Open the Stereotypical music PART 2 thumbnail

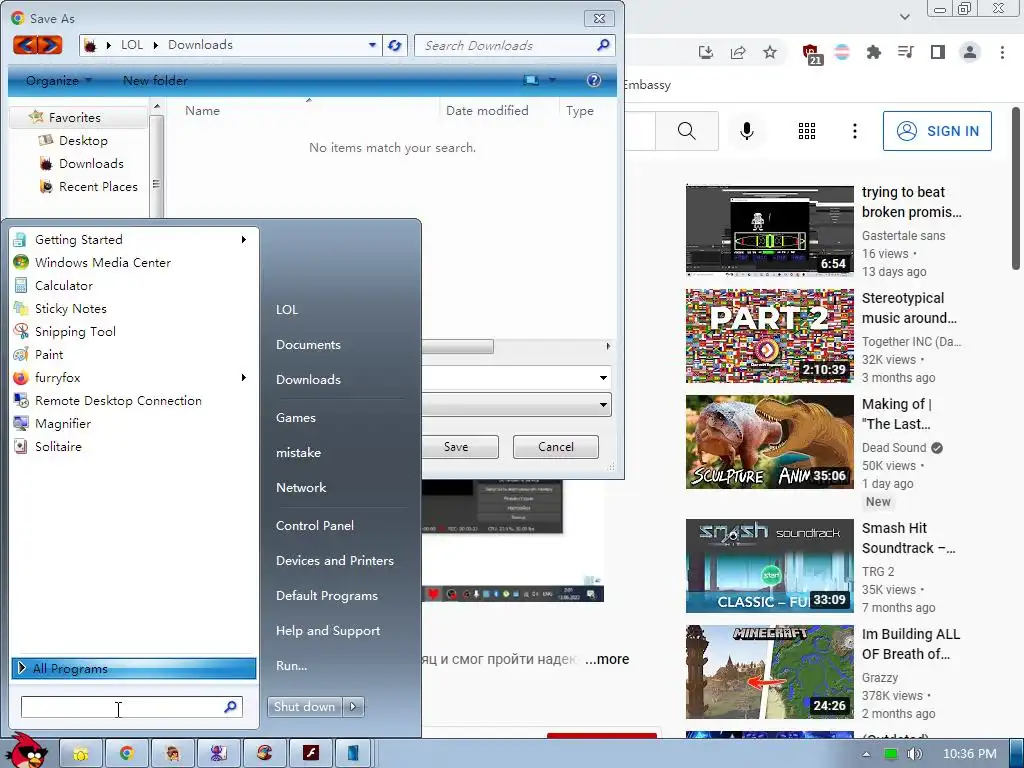tap(769, 336)
